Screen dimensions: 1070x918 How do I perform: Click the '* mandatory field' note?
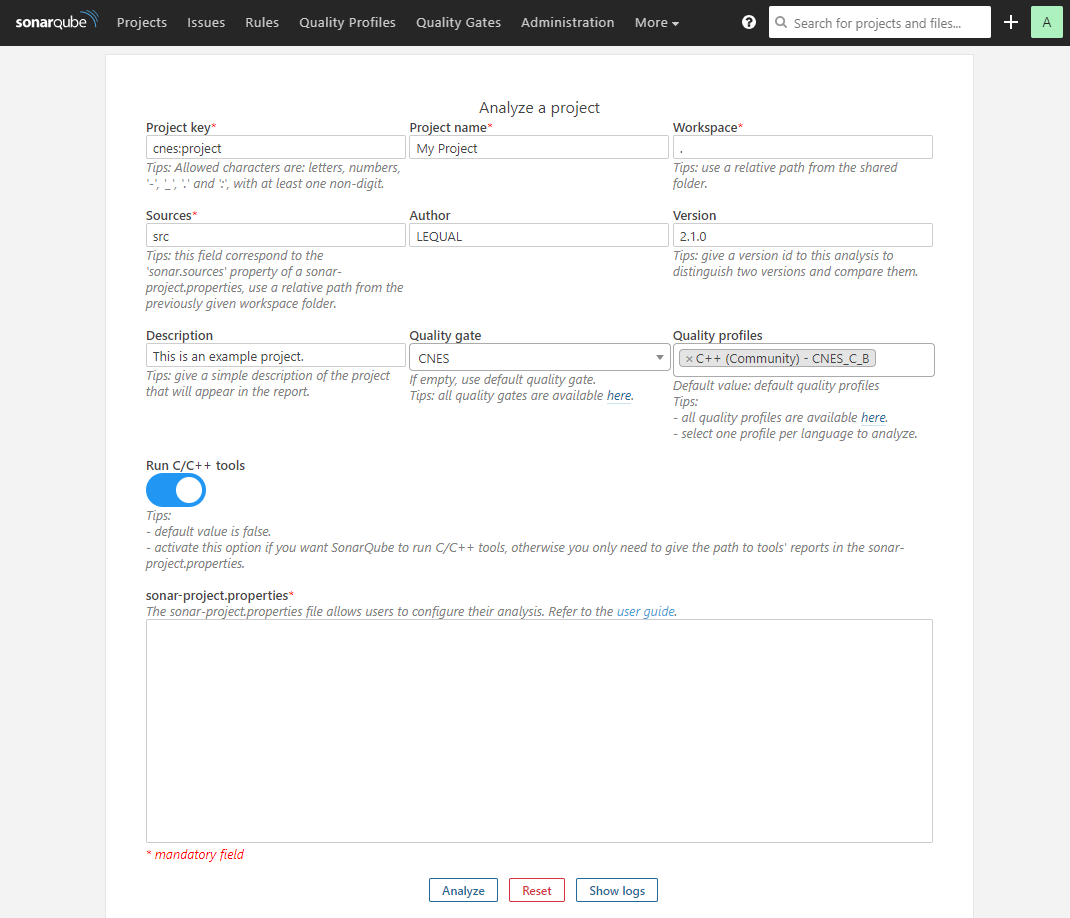tap(195, 855)
